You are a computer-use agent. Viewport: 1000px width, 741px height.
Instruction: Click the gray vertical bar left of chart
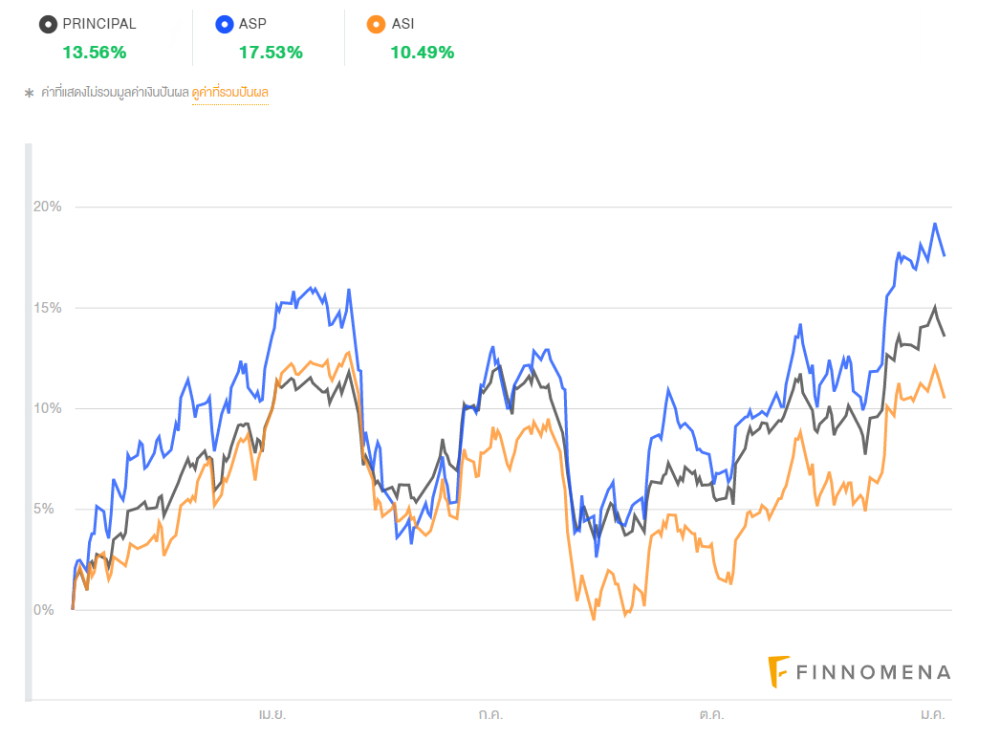[x=28, y=420]
